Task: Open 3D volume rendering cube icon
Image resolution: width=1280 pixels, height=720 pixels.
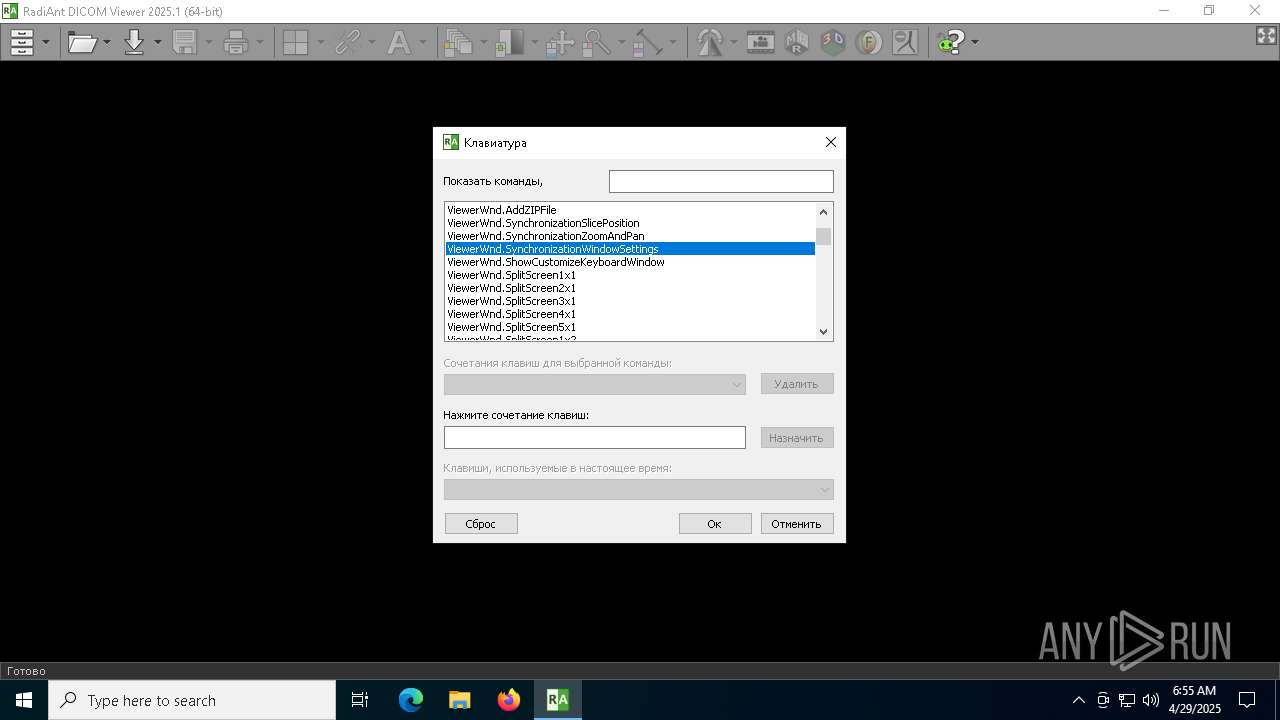Action: coord(833,42)
